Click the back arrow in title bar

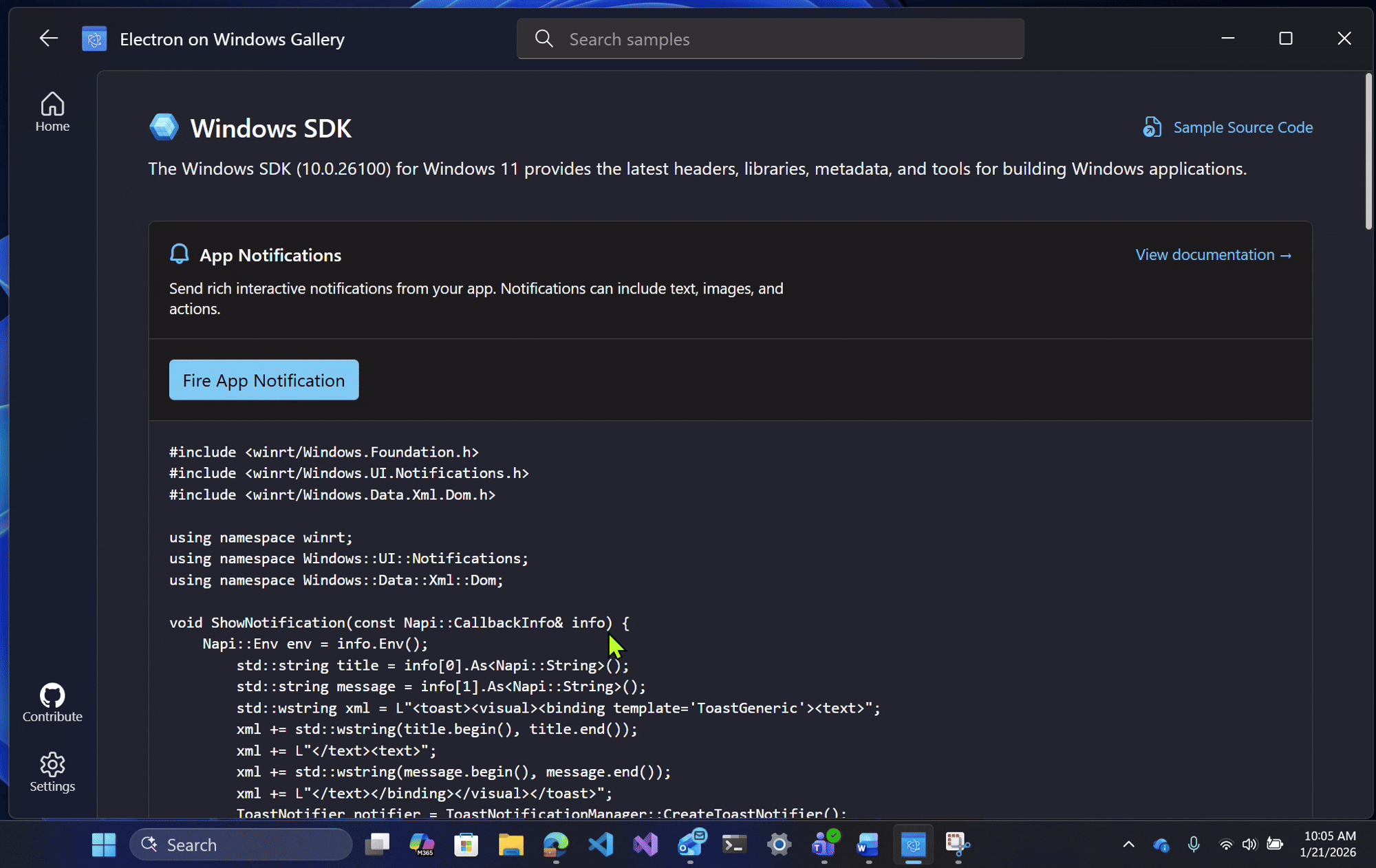tap(48, 39)
